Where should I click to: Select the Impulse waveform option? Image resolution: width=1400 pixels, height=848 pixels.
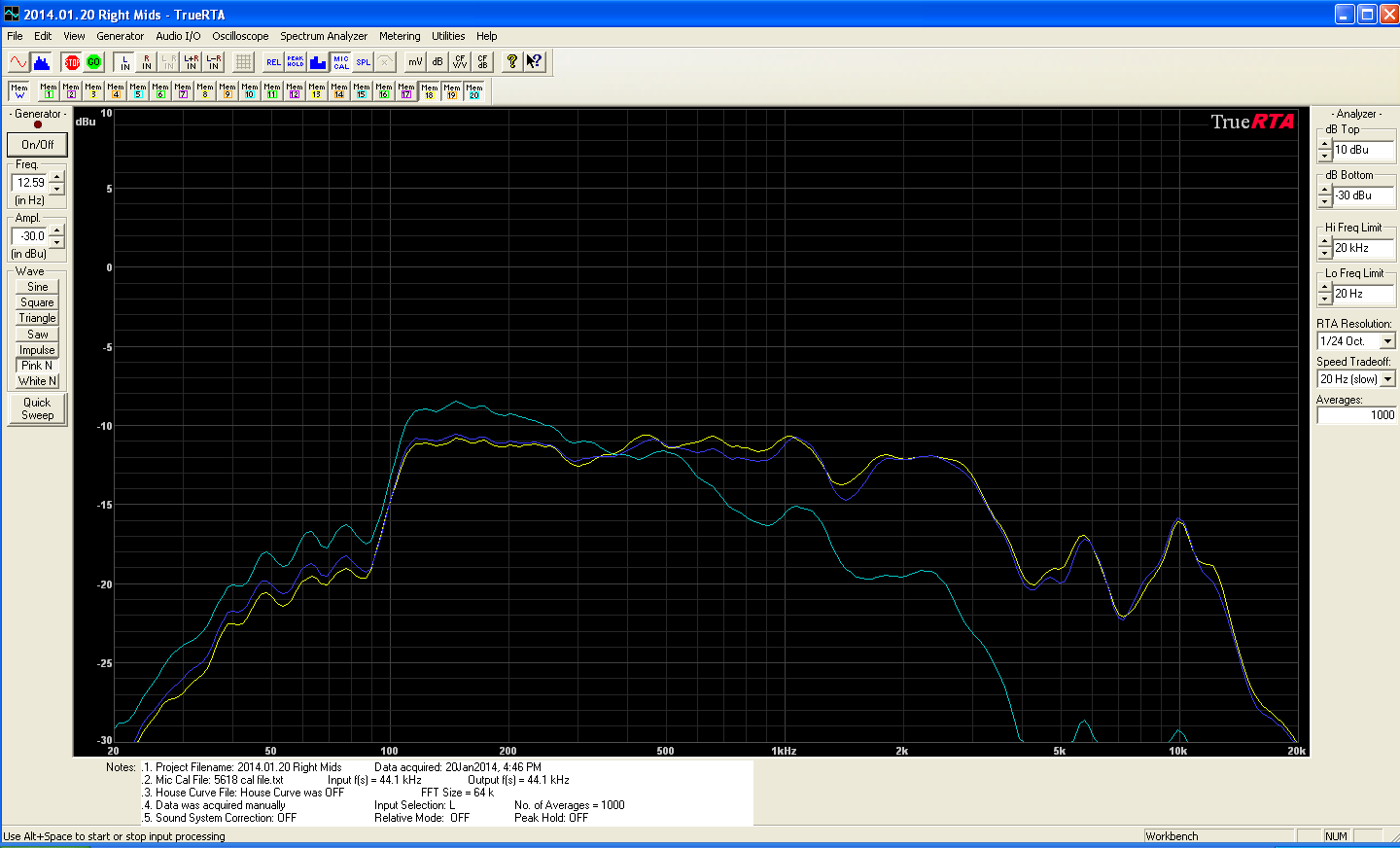tap(38, 350)
